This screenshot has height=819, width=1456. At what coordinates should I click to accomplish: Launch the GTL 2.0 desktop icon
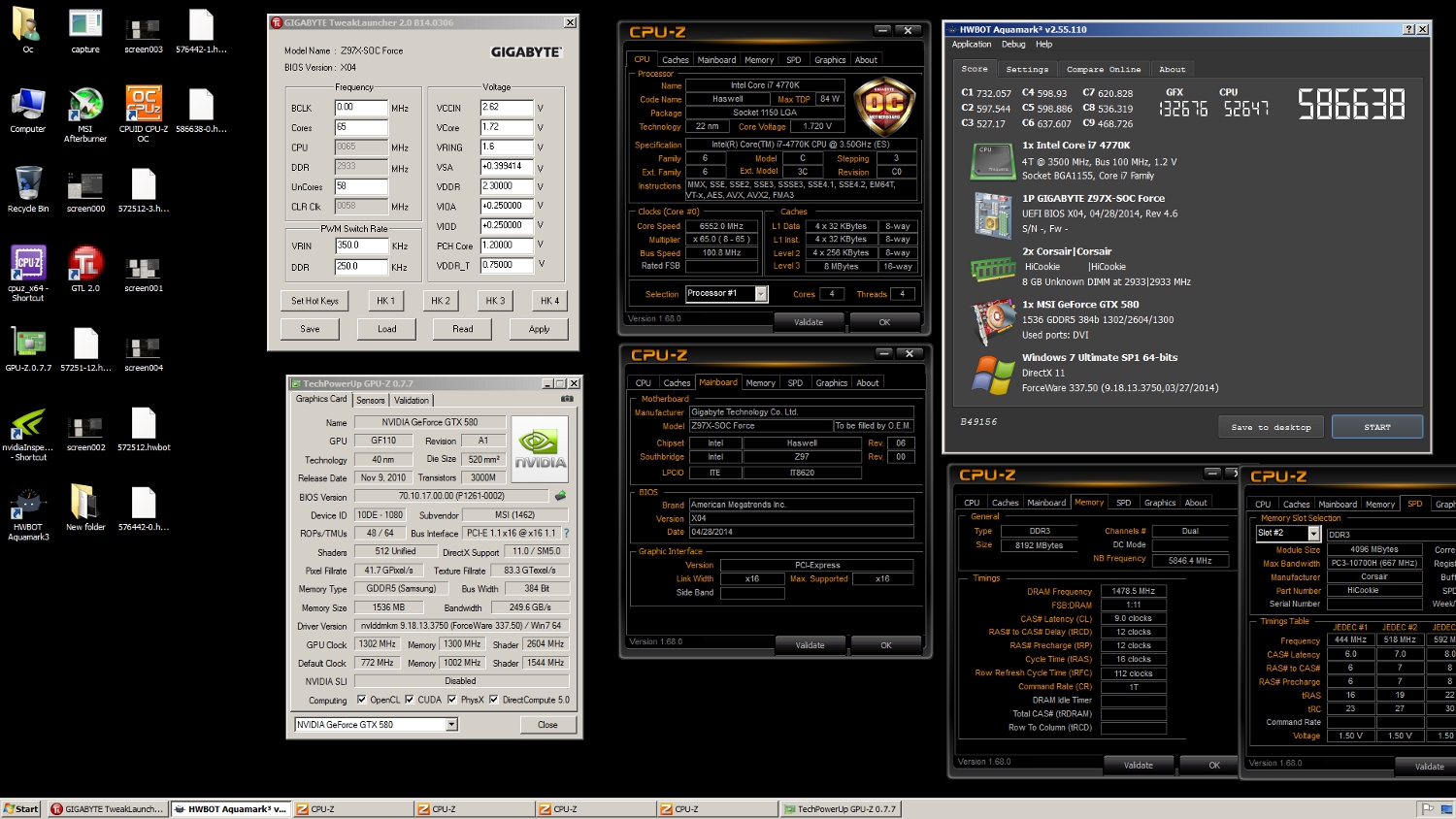[x=85, y=270]
